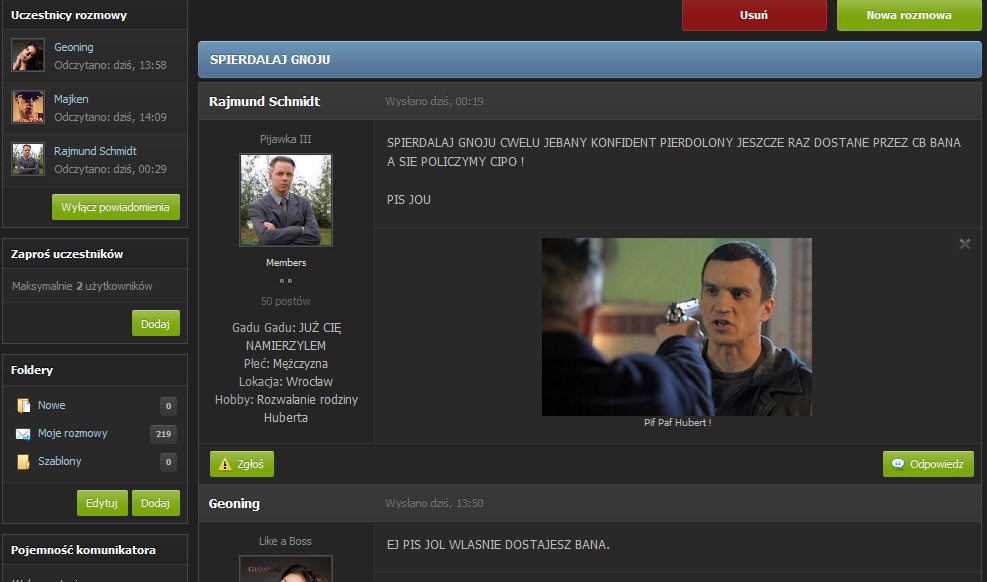Click the Pif Paf Hubert ! caption
This screenshot has height=582, width=987.
point(677,423)
